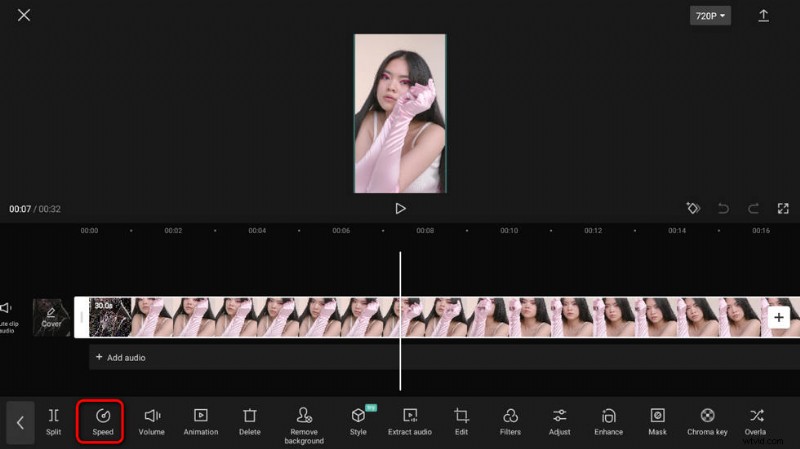Open the Mask tool

[657, 422]
